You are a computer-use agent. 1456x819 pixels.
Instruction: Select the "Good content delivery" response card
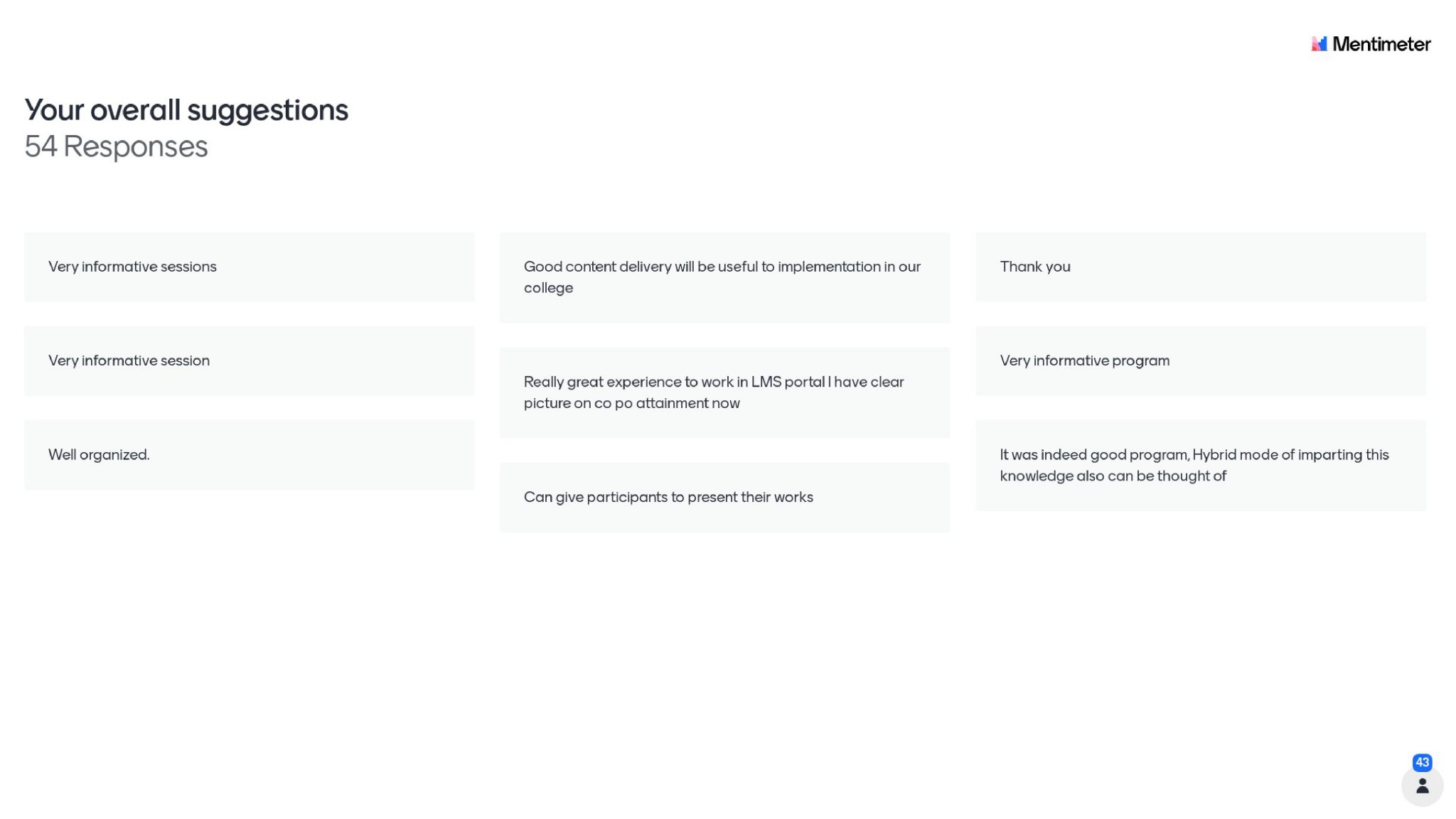point(724,277)
